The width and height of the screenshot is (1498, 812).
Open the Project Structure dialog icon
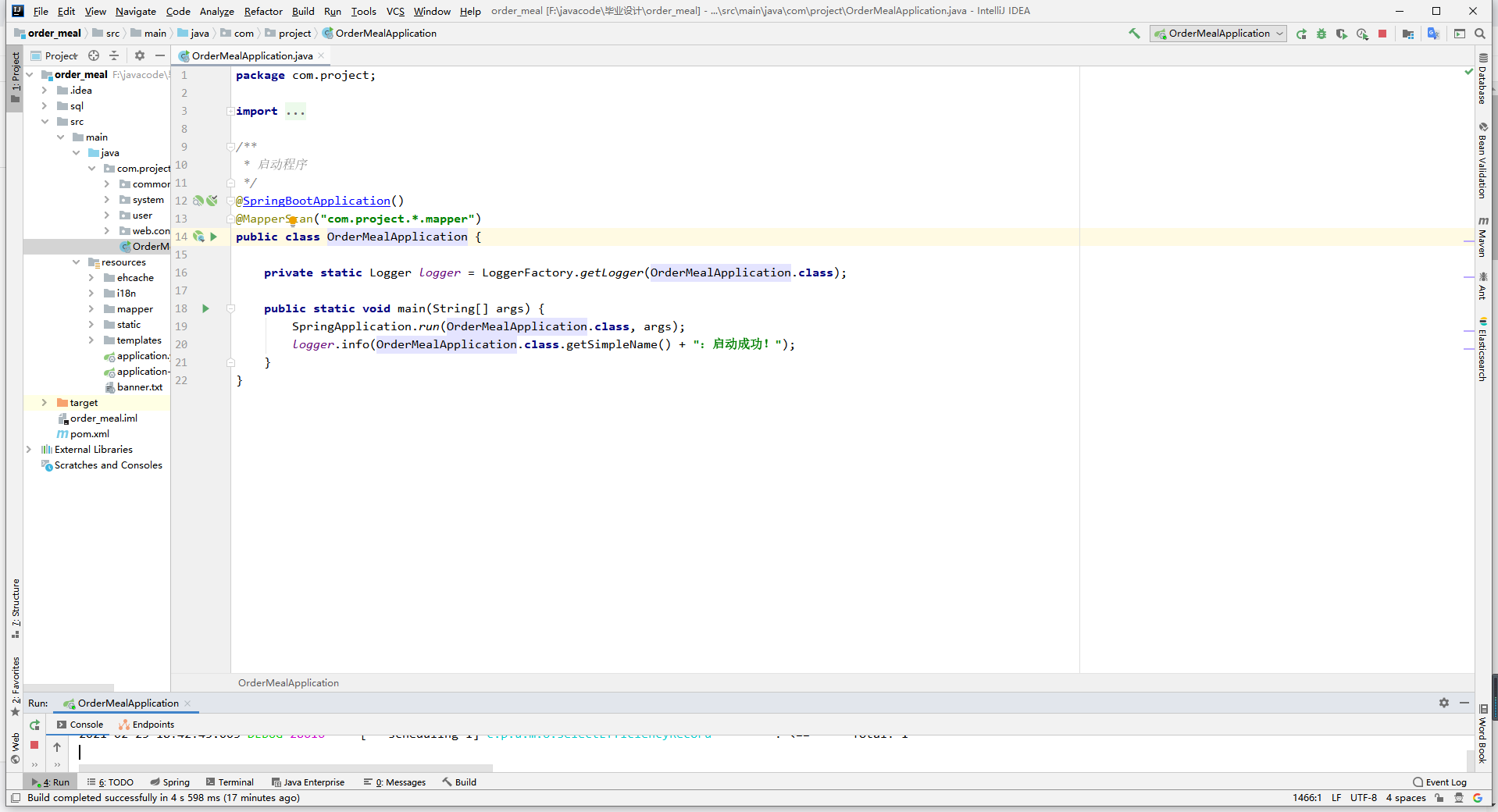pos(1407,34)
